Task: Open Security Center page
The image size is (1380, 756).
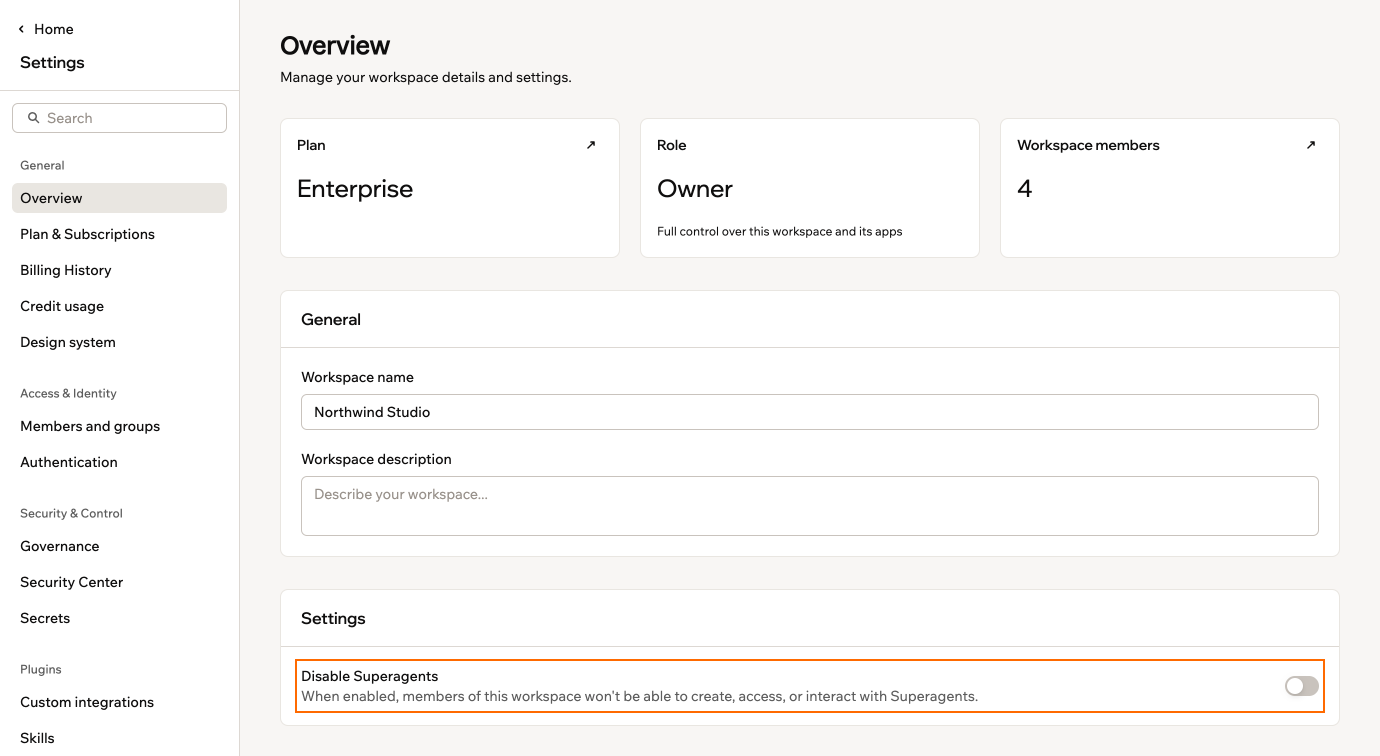Action: (x=119, y=582)
